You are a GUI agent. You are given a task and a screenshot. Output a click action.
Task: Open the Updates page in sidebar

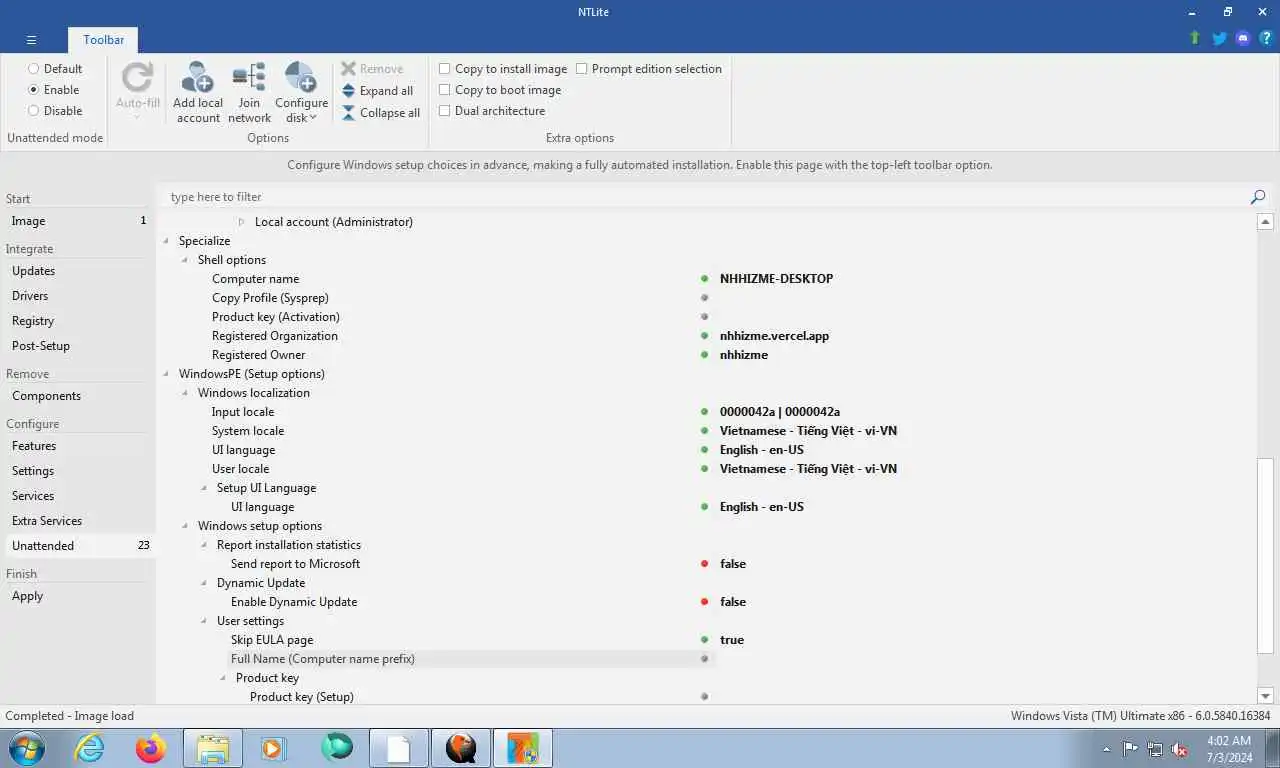pos(78,271)
